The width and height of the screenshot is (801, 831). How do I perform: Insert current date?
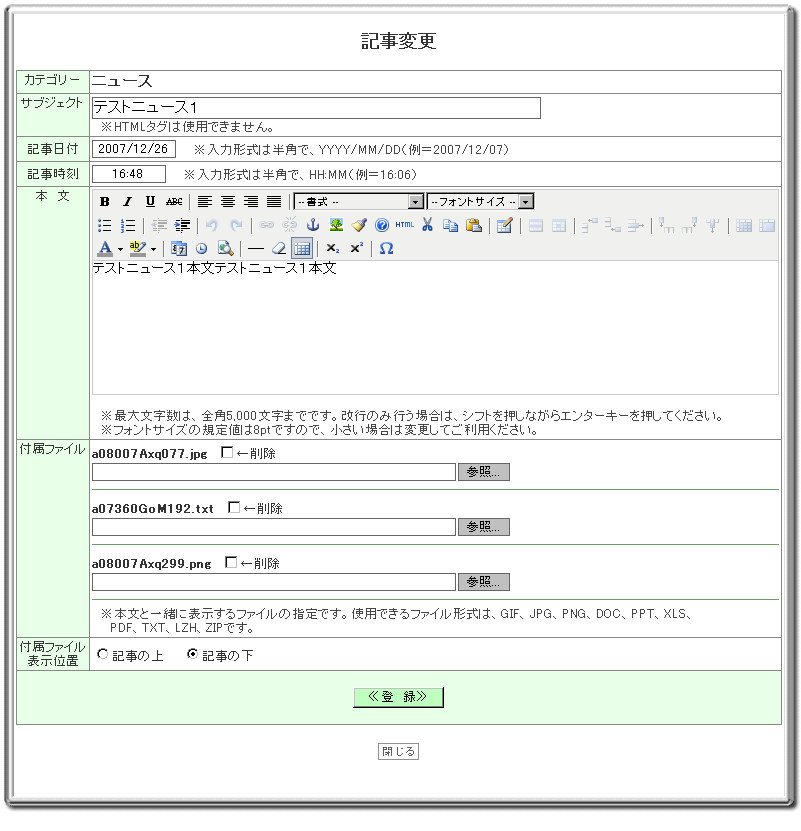179,248
